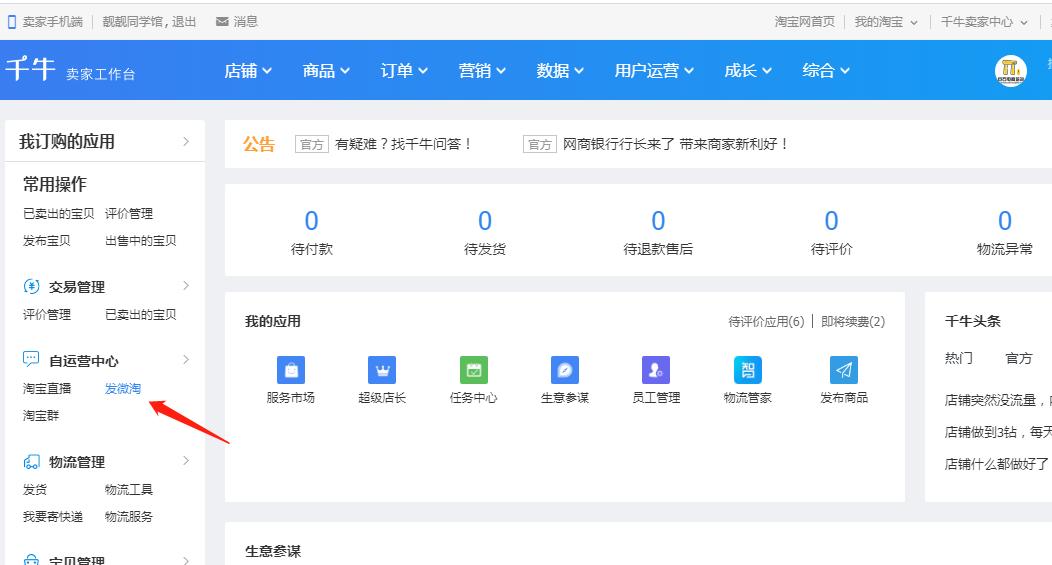This screenshot has height=565, width=1052.
Task: Open the 任务中心 calendar icon
Action: click(x=474, y=370)
